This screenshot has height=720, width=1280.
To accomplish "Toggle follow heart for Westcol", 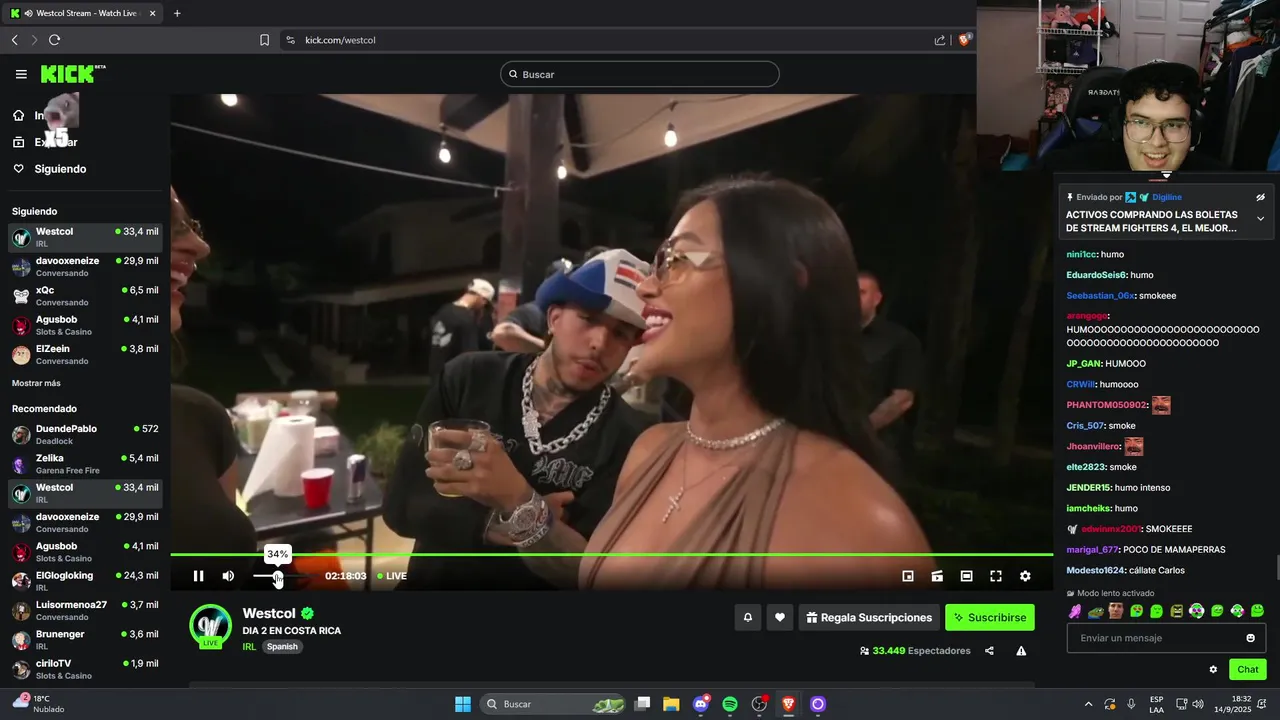I will 780,617.
